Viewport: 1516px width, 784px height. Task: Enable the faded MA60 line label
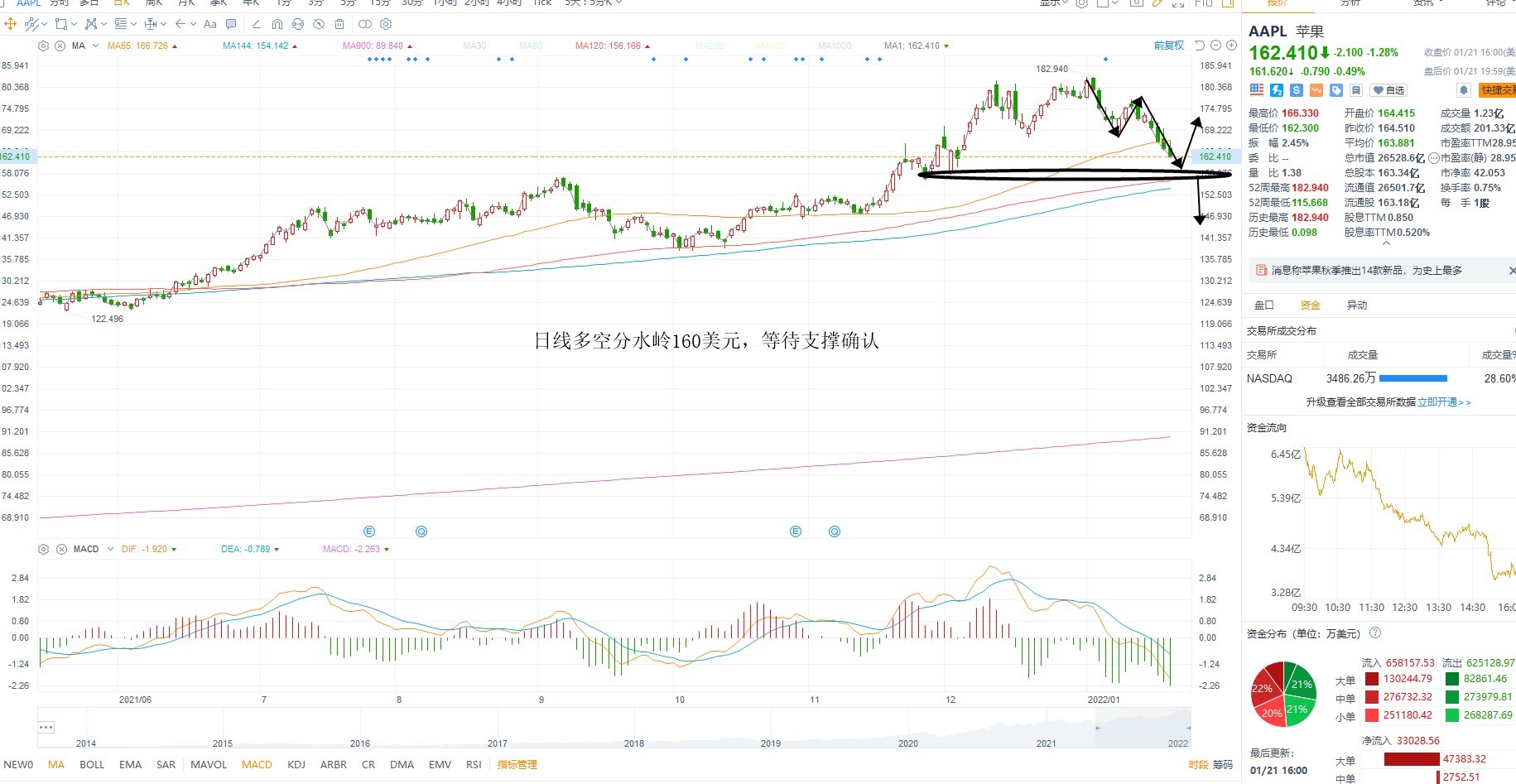[x=532, y=46]
